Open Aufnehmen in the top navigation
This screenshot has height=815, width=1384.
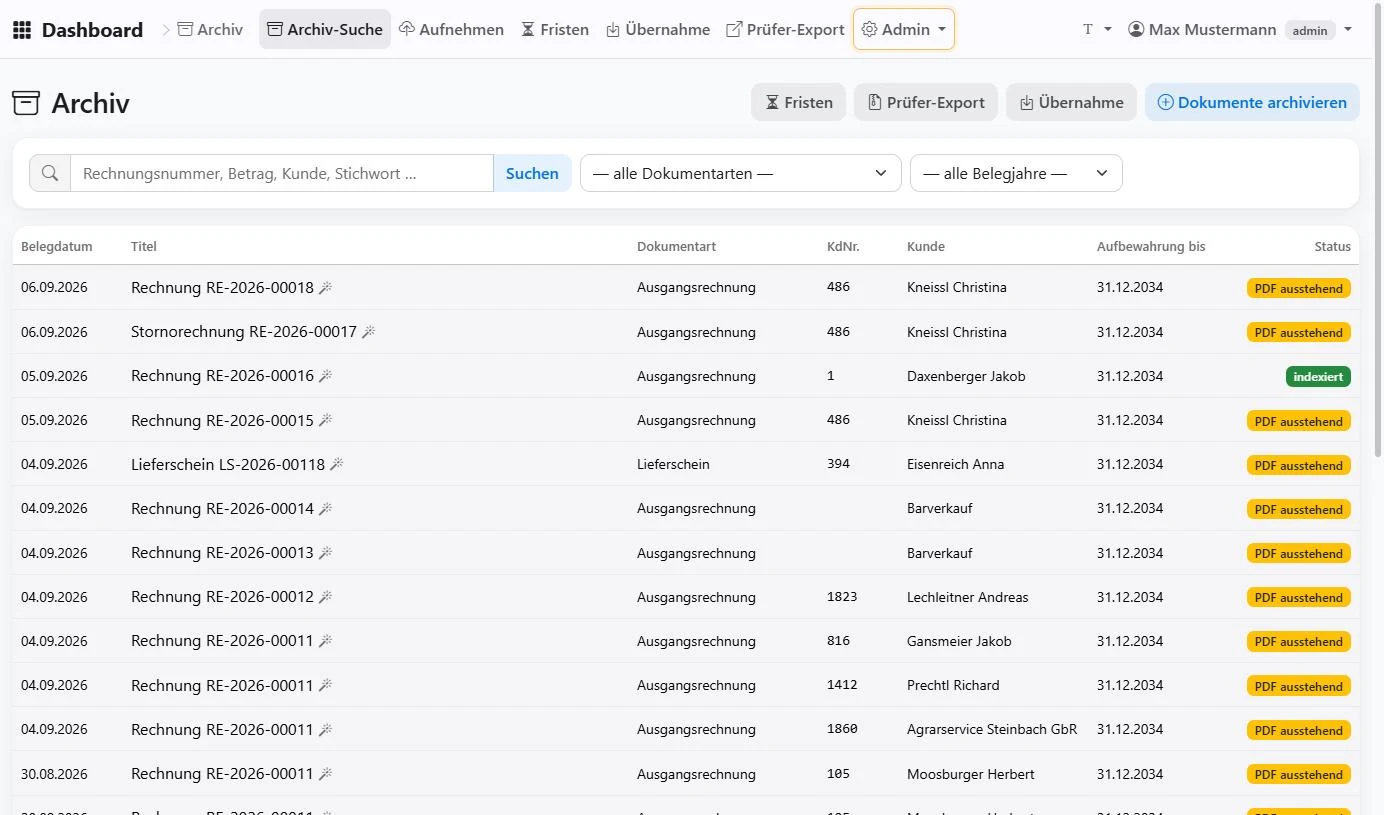(x=451, y=30)
